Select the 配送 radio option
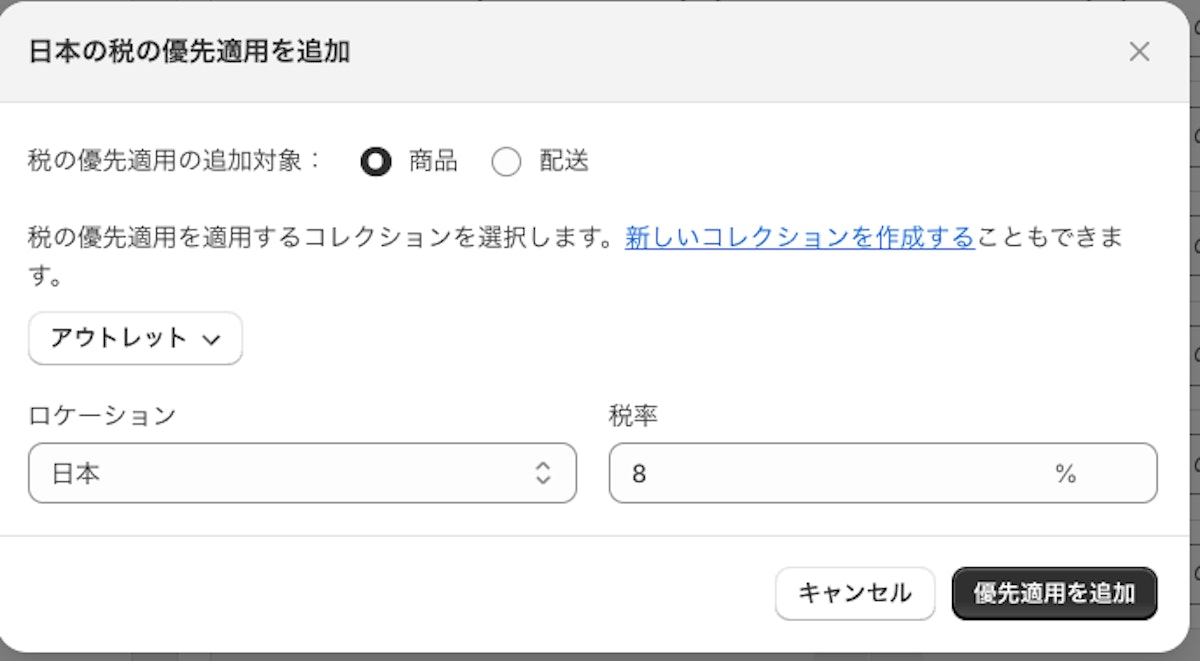The width and height of the screenshot is (1200, 661). [x=507, y=161]
